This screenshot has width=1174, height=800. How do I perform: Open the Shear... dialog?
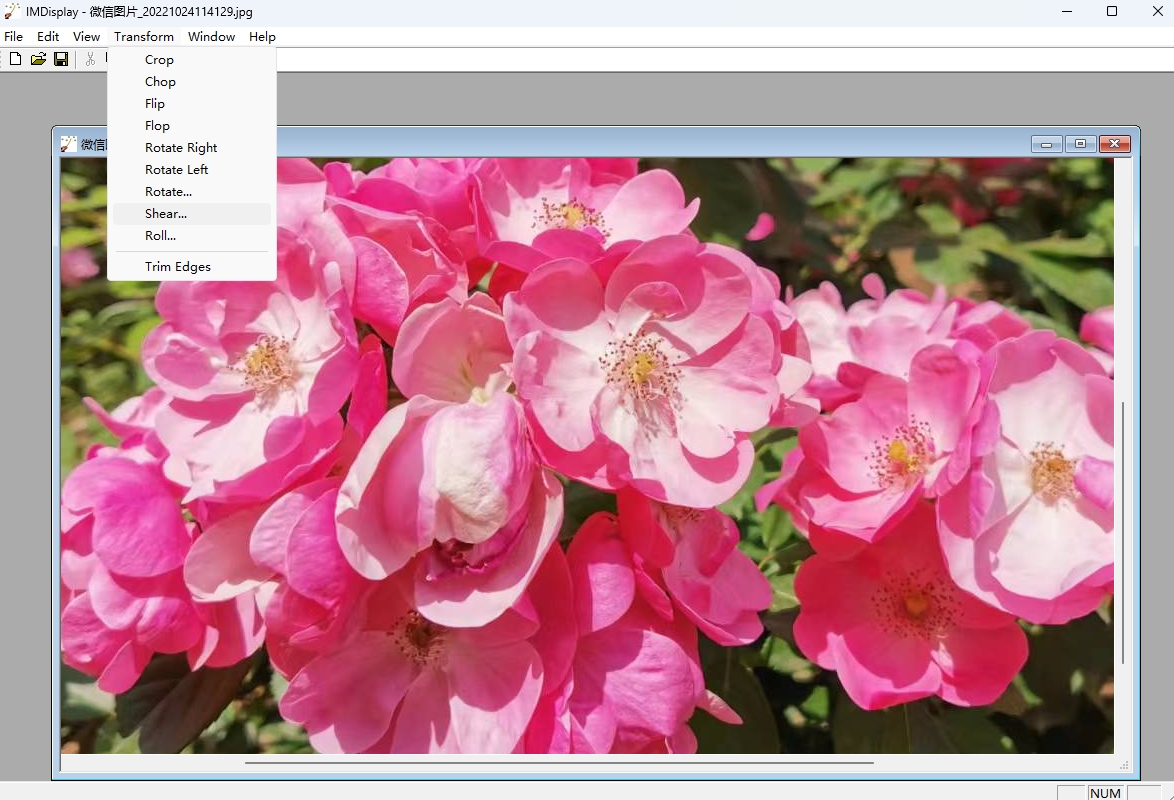click(165, 213)
